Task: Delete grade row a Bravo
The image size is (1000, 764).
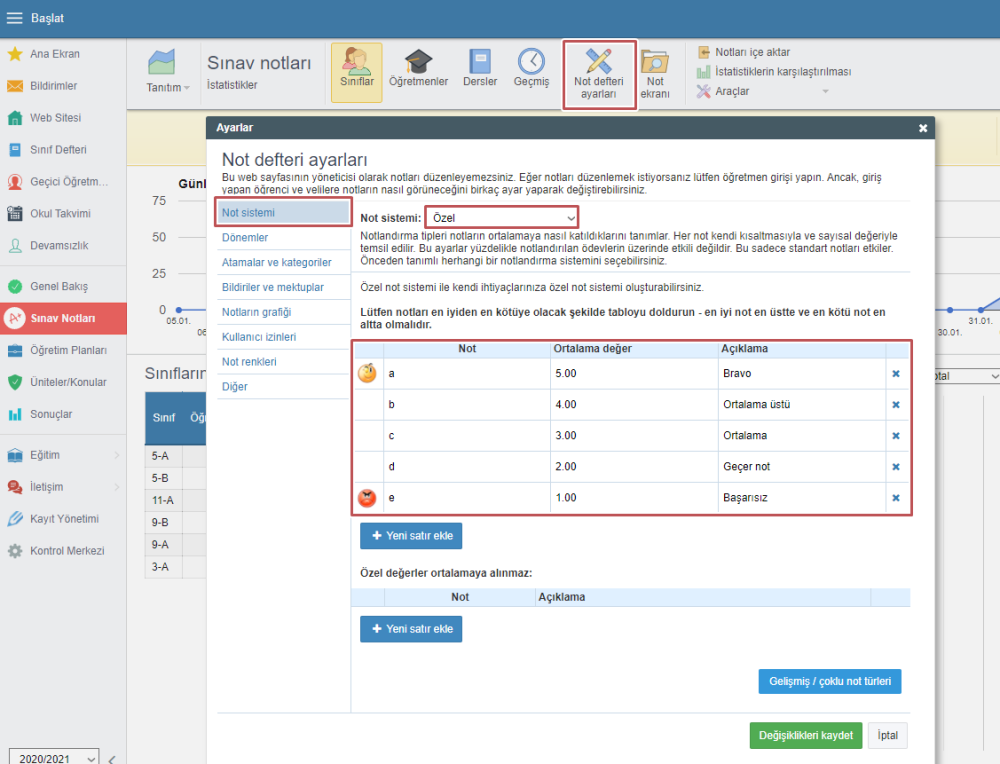Action: pos(896,374)
